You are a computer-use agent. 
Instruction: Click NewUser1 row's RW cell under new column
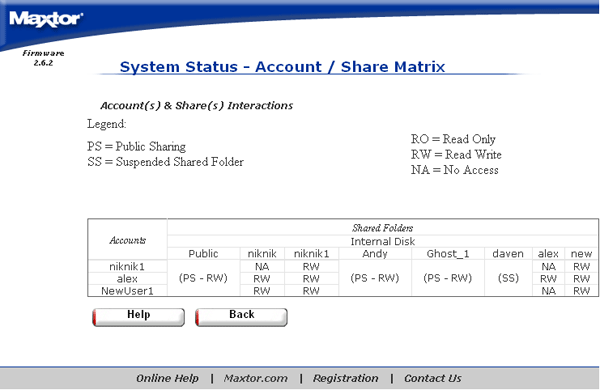581,291
